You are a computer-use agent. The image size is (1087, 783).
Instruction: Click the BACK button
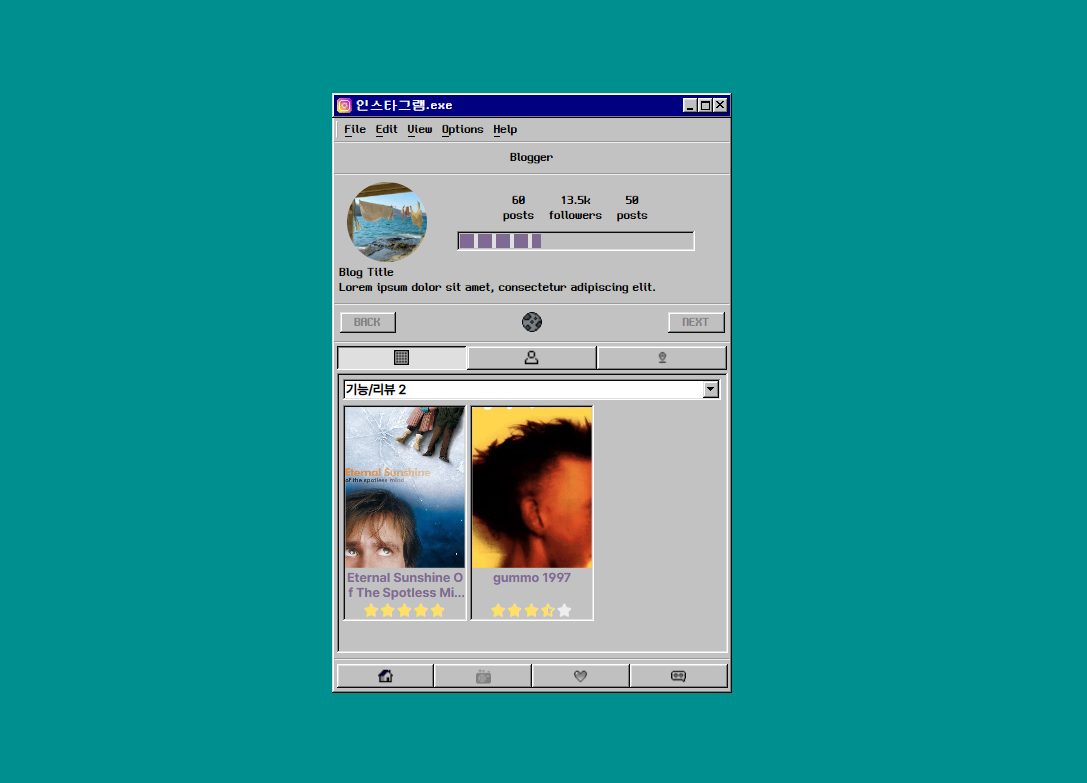(368, 322)
